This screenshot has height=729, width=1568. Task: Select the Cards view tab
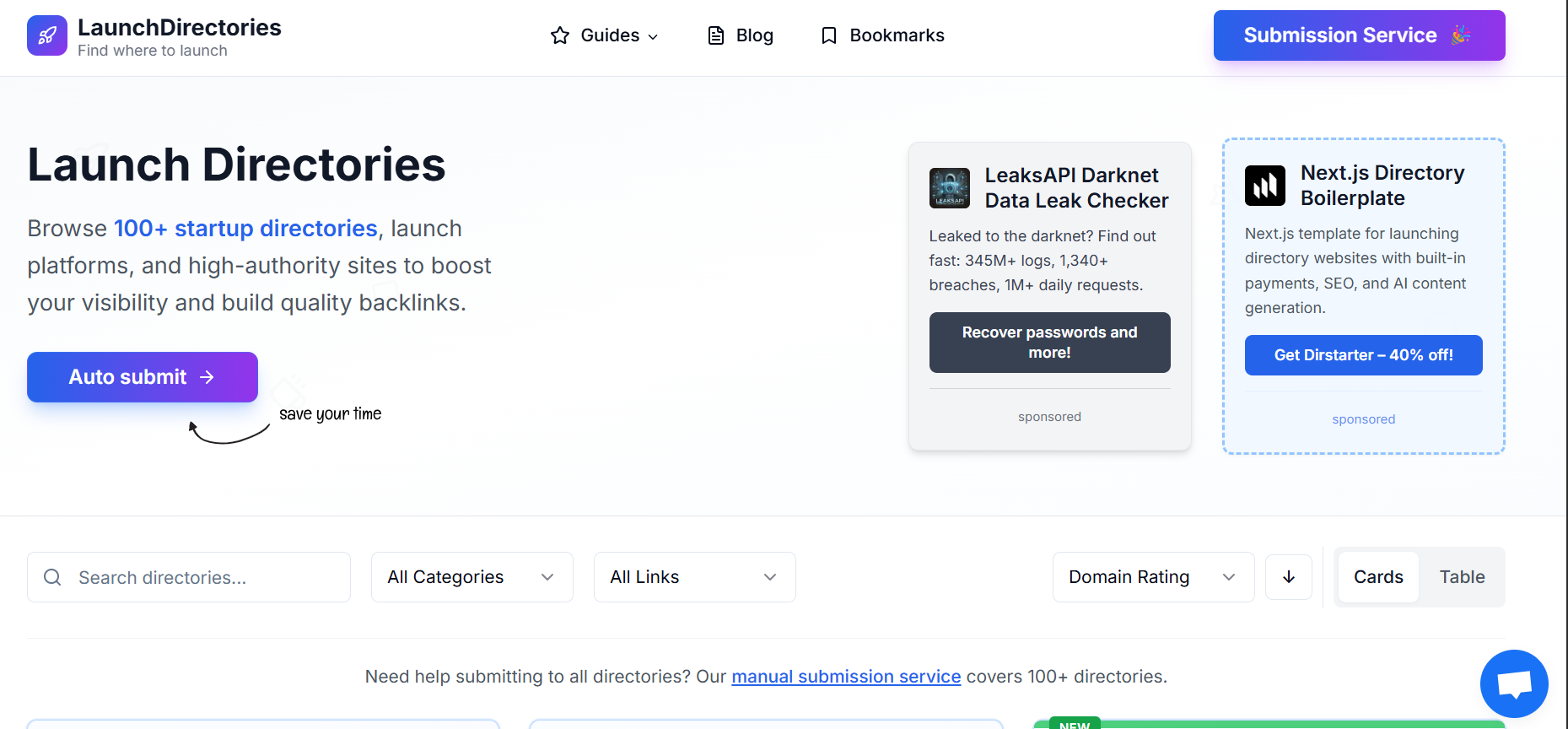pos(1378,577)
